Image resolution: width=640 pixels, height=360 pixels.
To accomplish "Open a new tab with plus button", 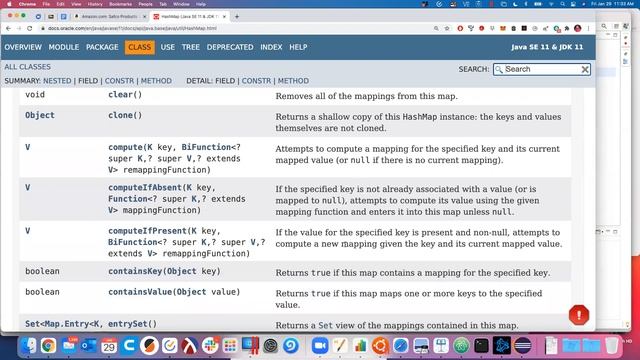I will (237, 17).
